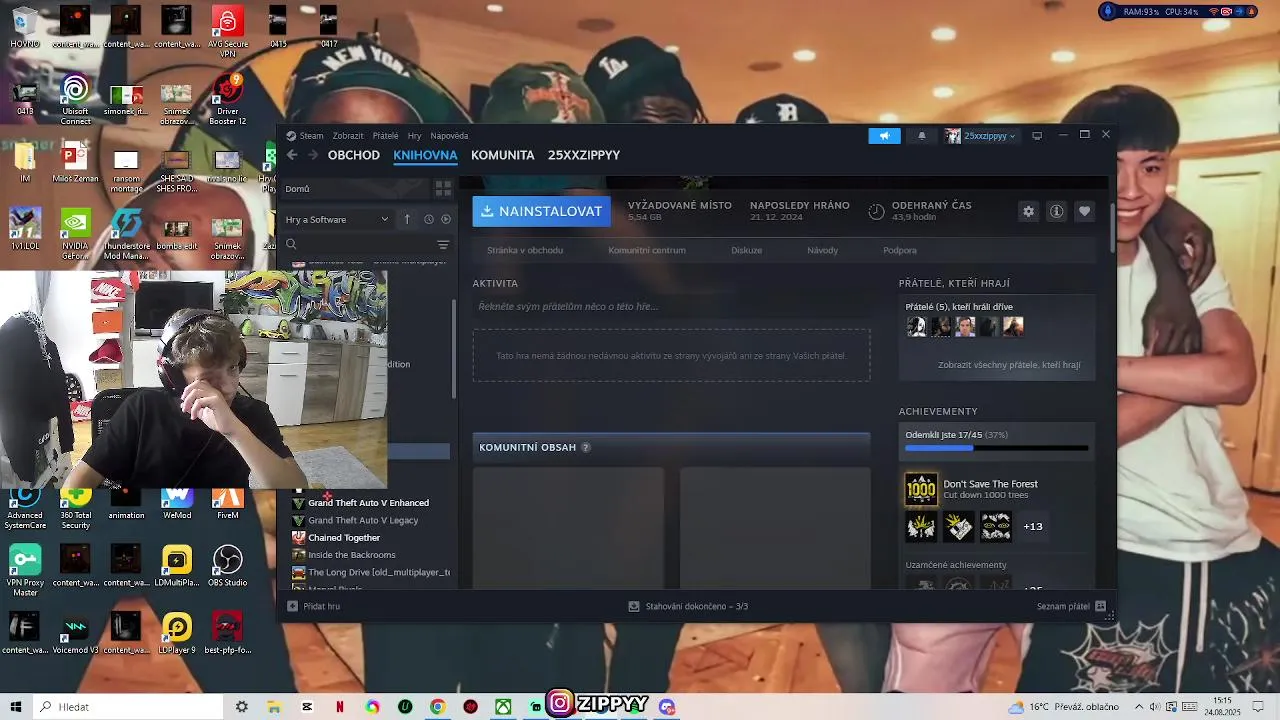Go back with Steam back arrow
Viewport: 1280px width, 720px height.
(x=292, y=155)
